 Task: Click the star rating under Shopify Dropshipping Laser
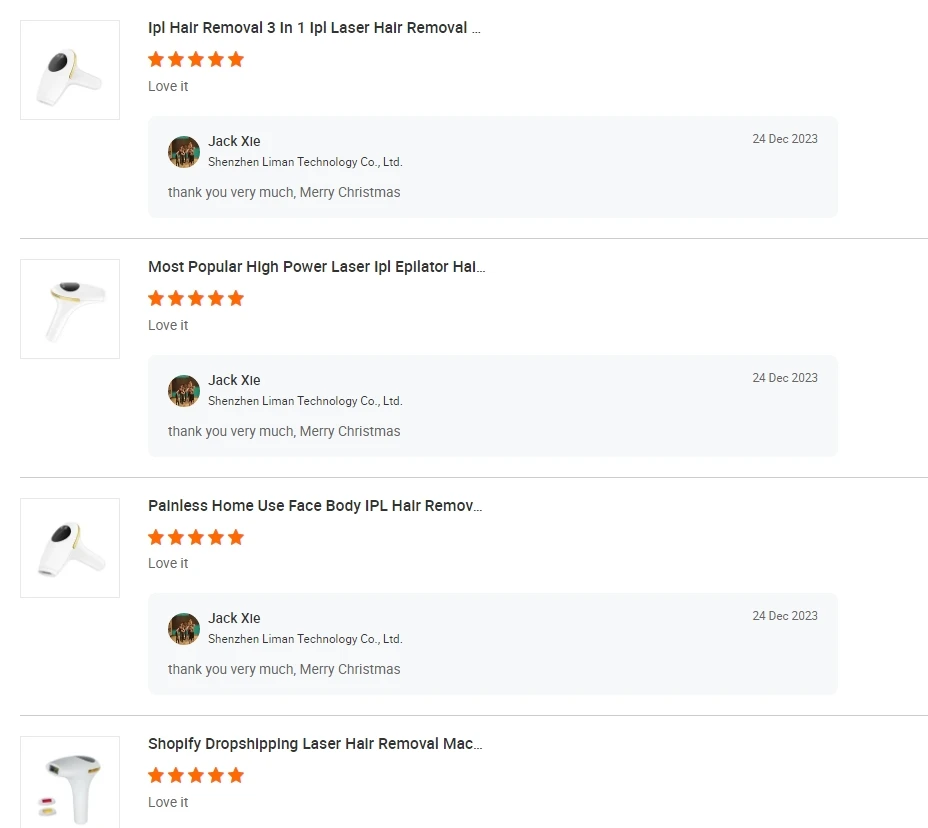[196, 775]
